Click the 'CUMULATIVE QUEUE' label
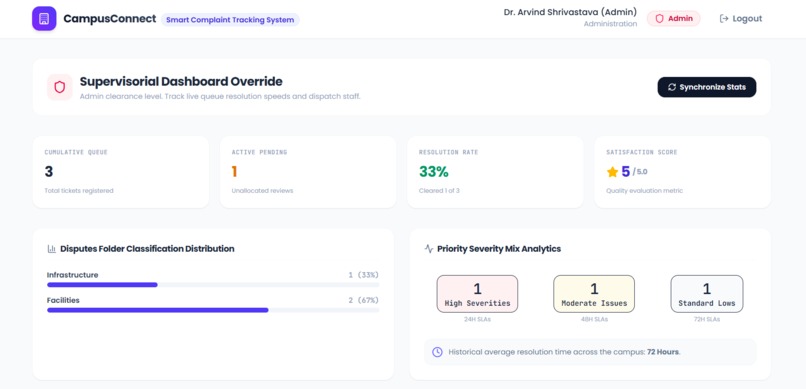Image resolution: width=806 pixels, height=389 pixels. (x=76, y=152)
